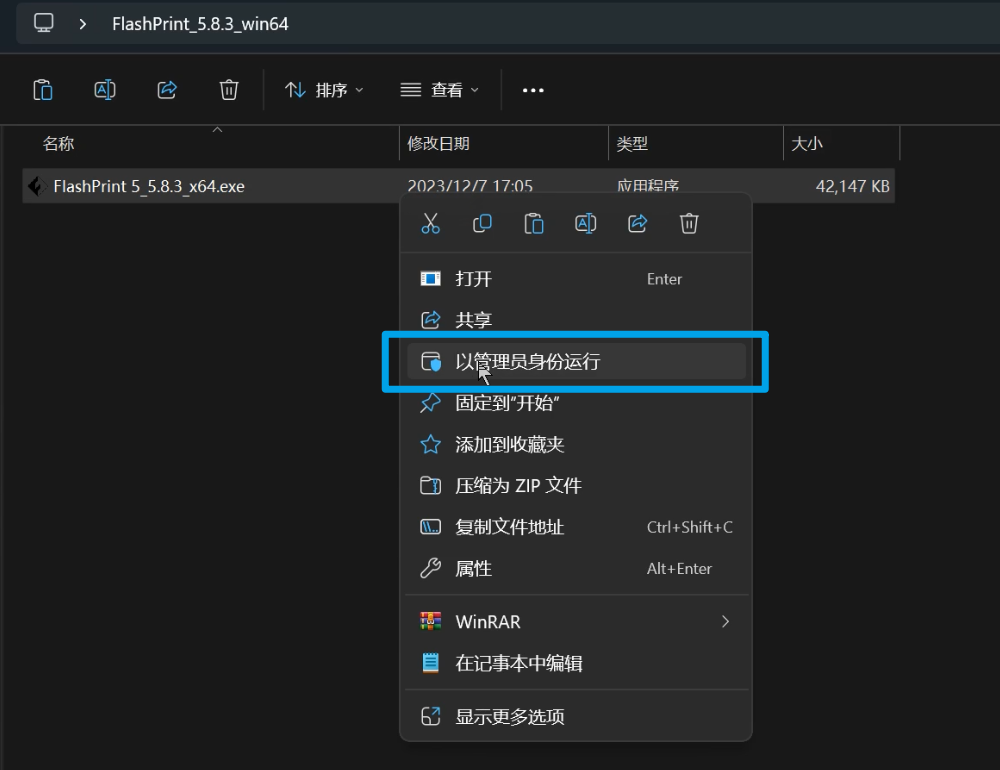1000x770 pixels.
Task: Sort by 名称 column header
Action: [x=59, y=144]
